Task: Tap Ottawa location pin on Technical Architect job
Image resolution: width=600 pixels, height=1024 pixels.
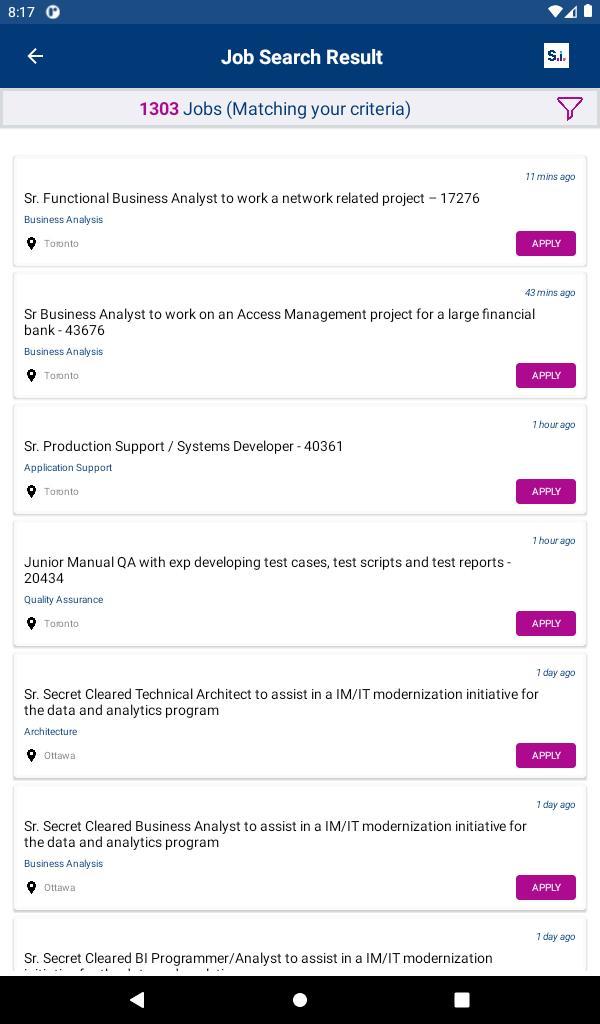Action: click(x=31, y=756)
